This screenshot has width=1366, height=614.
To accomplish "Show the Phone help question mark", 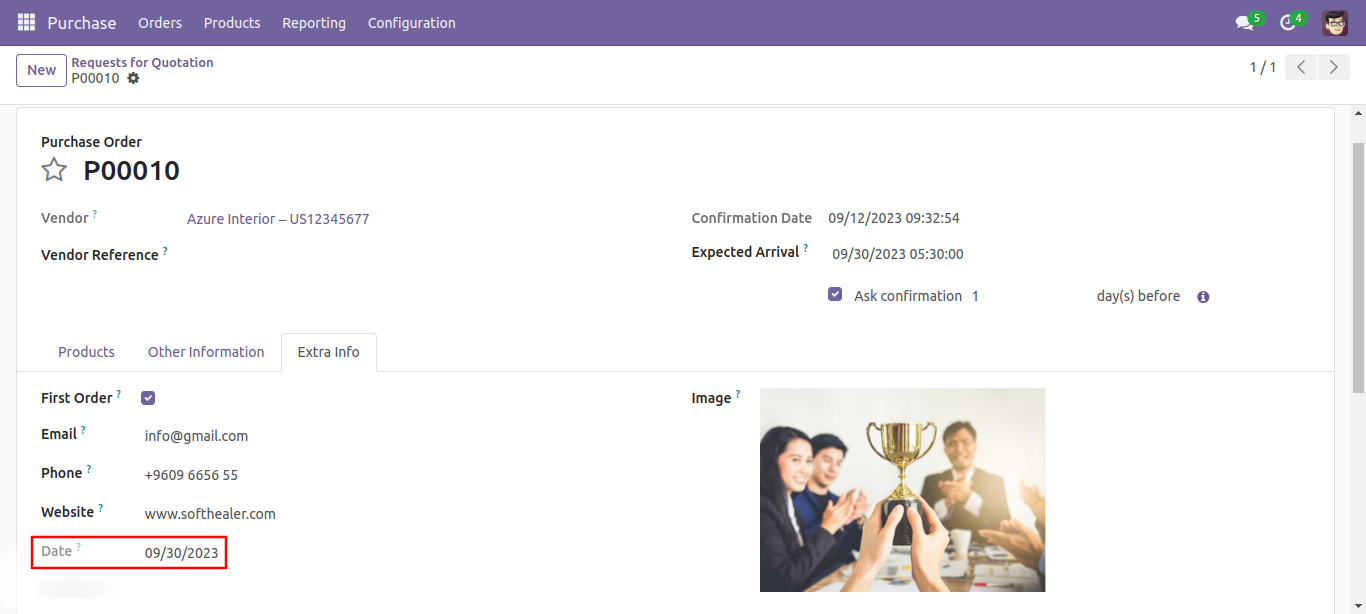I will [x=89, y=468].
